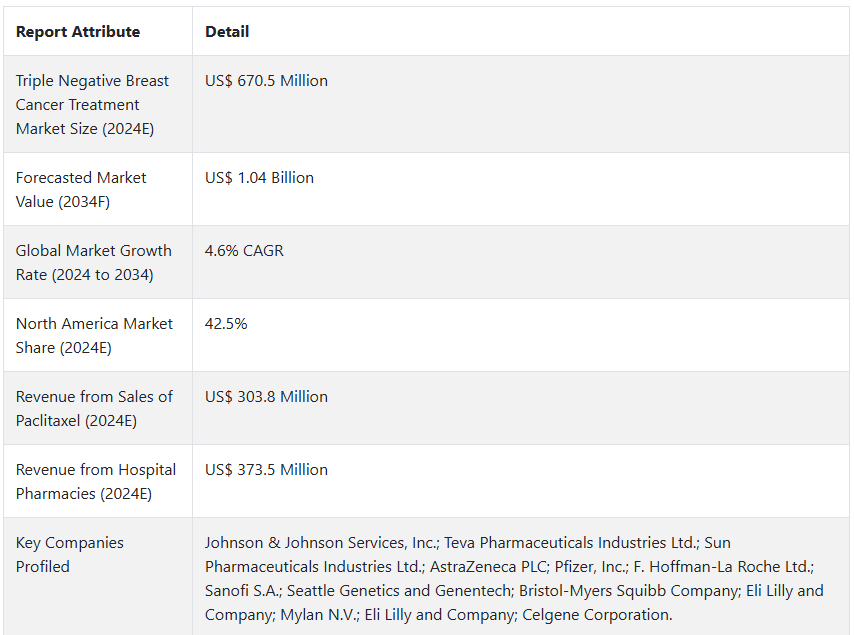Click the 'Key Companies Profiled' label
Screen dimensions: 854x635
69,554
